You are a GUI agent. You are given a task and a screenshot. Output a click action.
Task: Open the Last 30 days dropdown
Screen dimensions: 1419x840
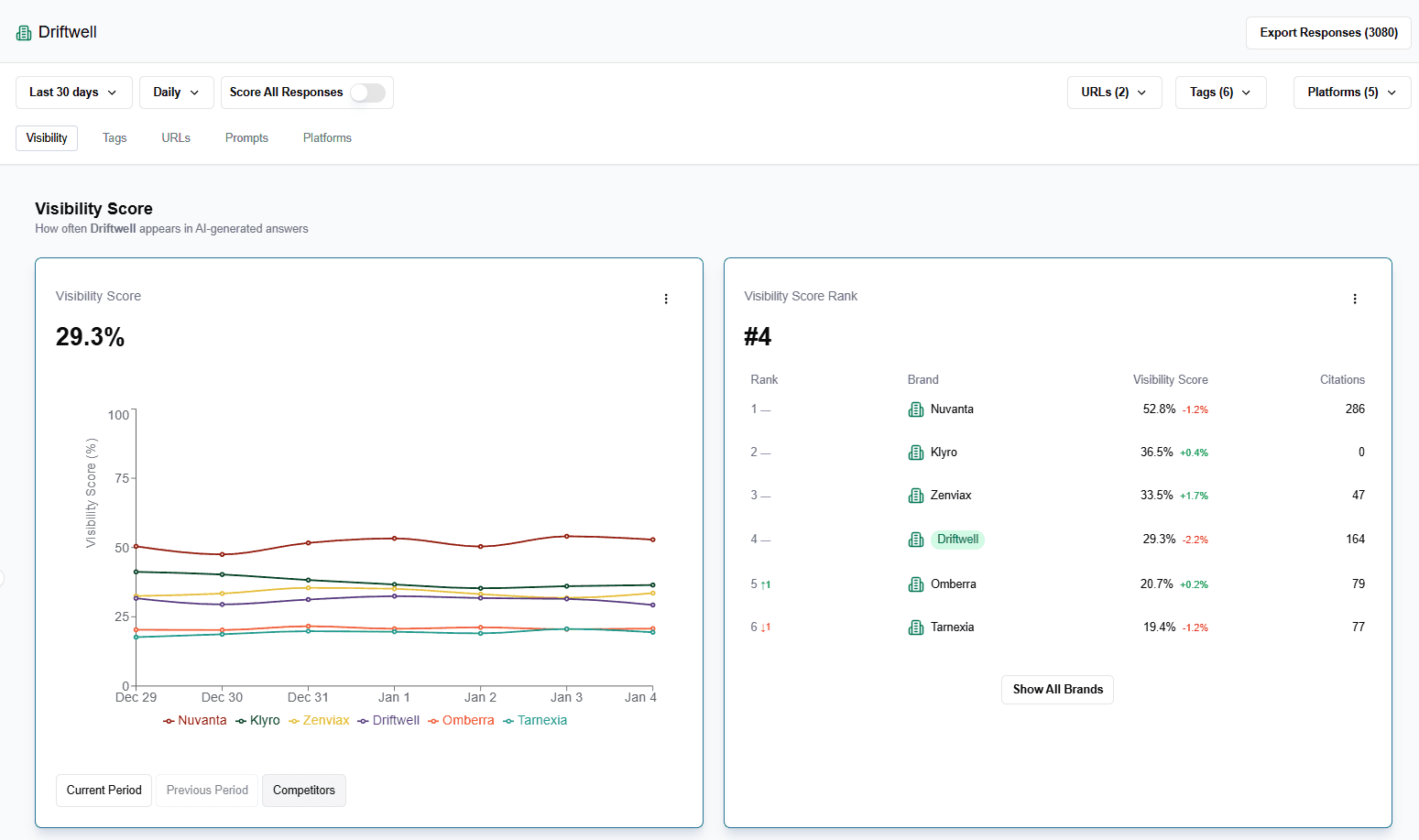tap(73, 92)
